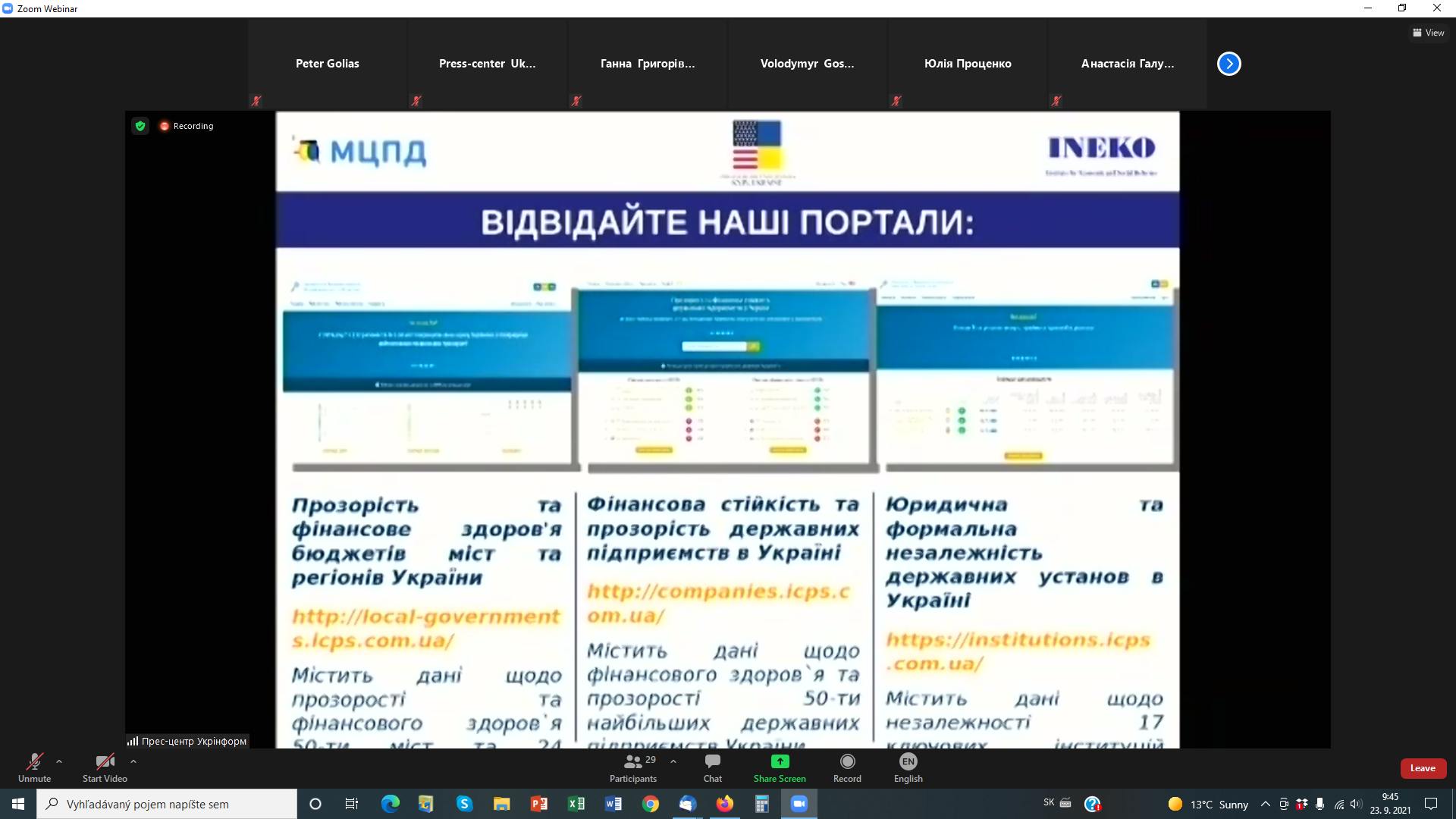The image size is (1456, 819).
Task: Leave the webinar
Action: (1423, 768)
